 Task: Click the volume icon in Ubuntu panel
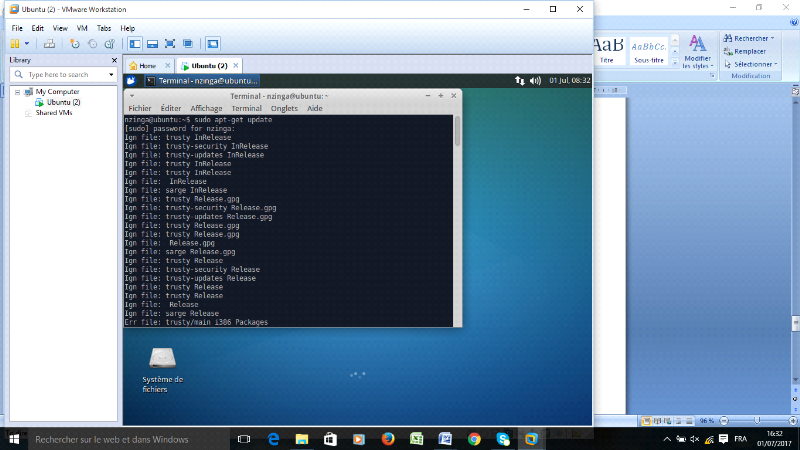click(x=536, y=80)
